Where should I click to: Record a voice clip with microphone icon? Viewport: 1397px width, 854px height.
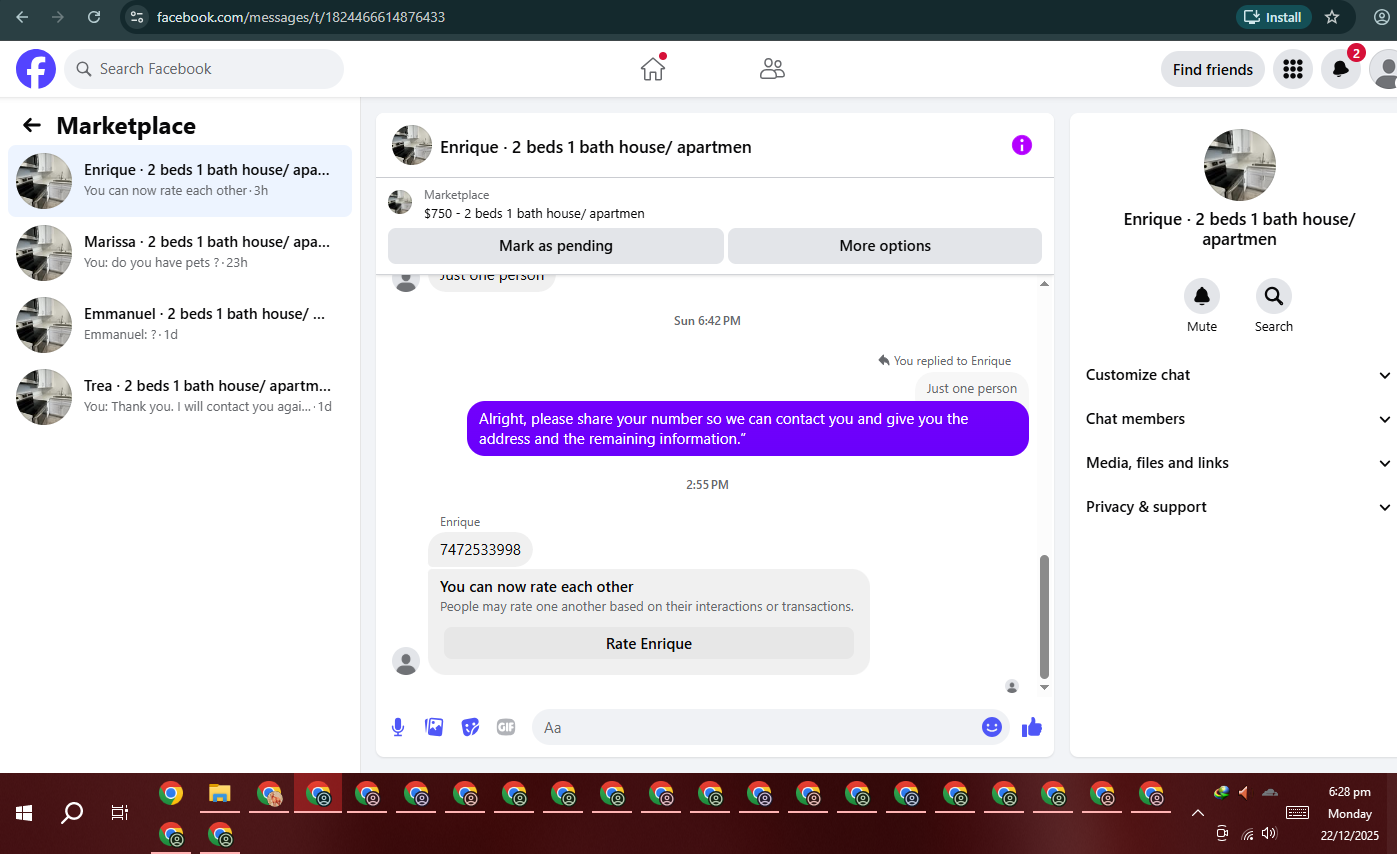398,727
